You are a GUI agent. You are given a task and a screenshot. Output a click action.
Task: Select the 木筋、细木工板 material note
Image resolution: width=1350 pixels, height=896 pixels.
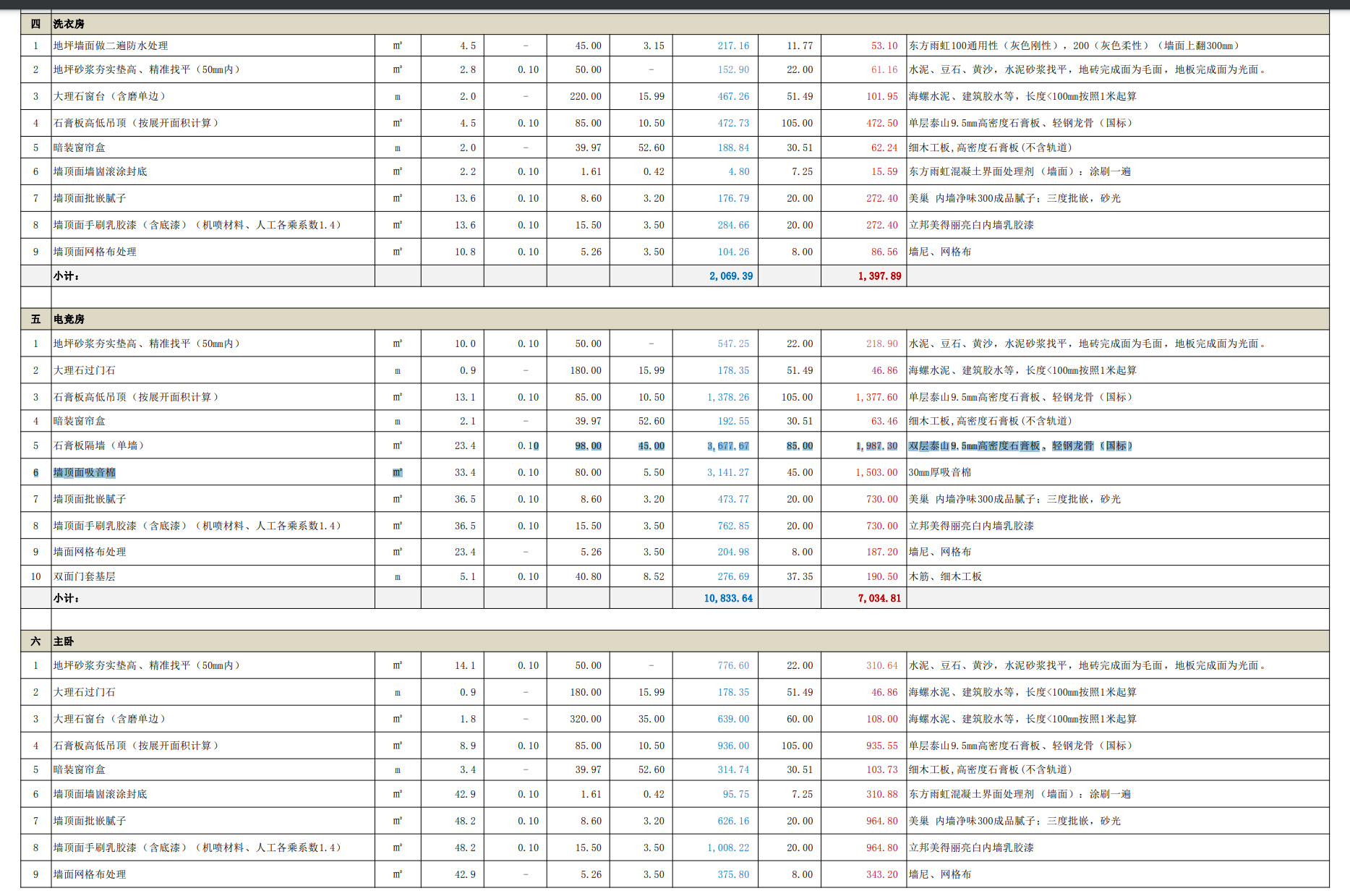945,576
